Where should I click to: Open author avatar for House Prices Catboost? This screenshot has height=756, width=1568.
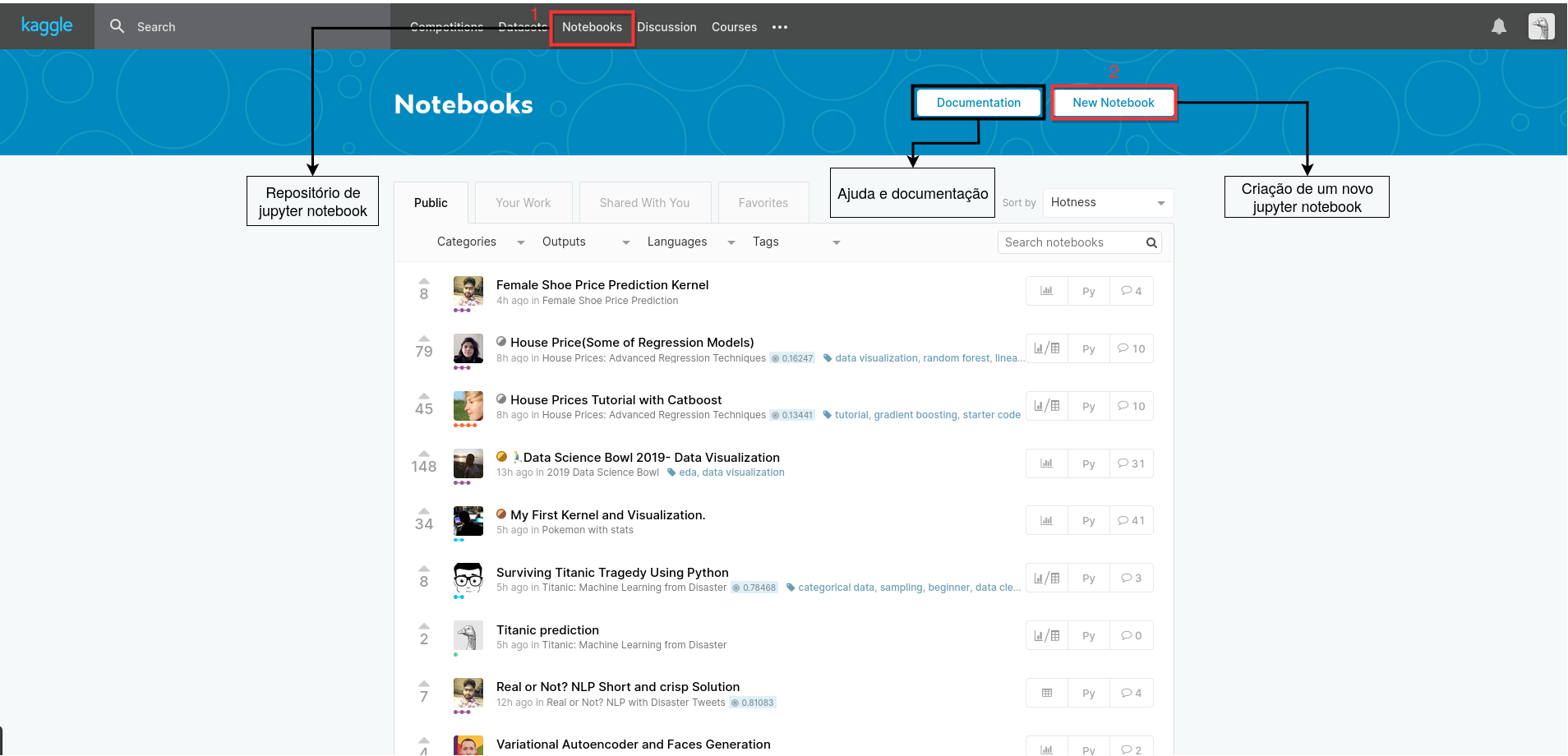click(x=468, y=406)
